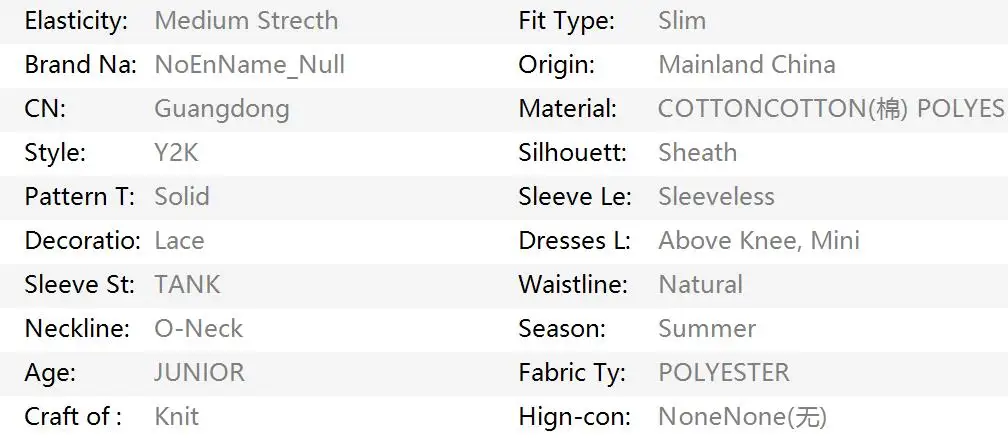The height and width of the screenshot is (440, 1008).
Task: Click the Elasticity label
Action: (76, 21)
